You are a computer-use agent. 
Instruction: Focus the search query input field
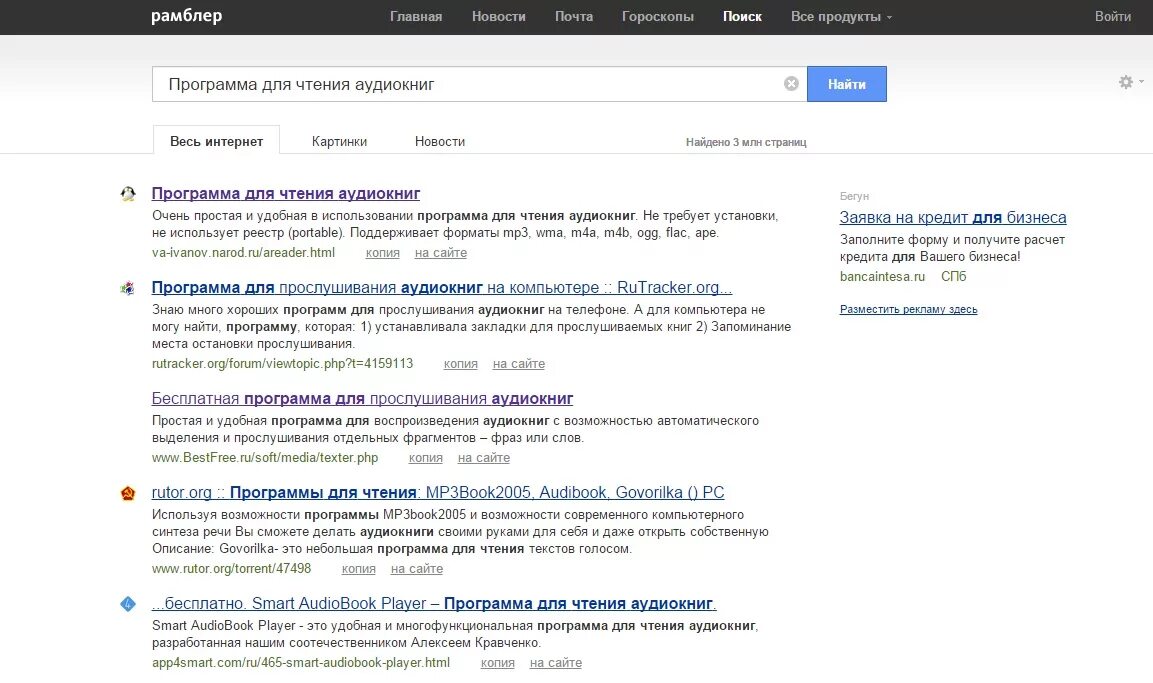tap(470, 84)
